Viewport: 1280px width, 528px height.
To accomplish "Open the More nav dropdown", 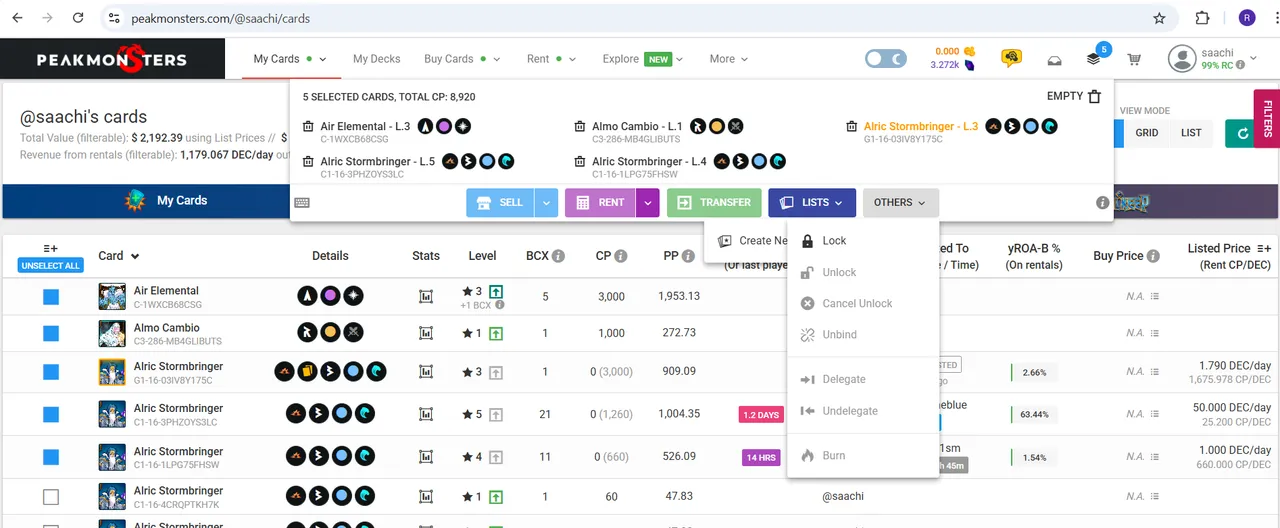I will click(728, 59).
